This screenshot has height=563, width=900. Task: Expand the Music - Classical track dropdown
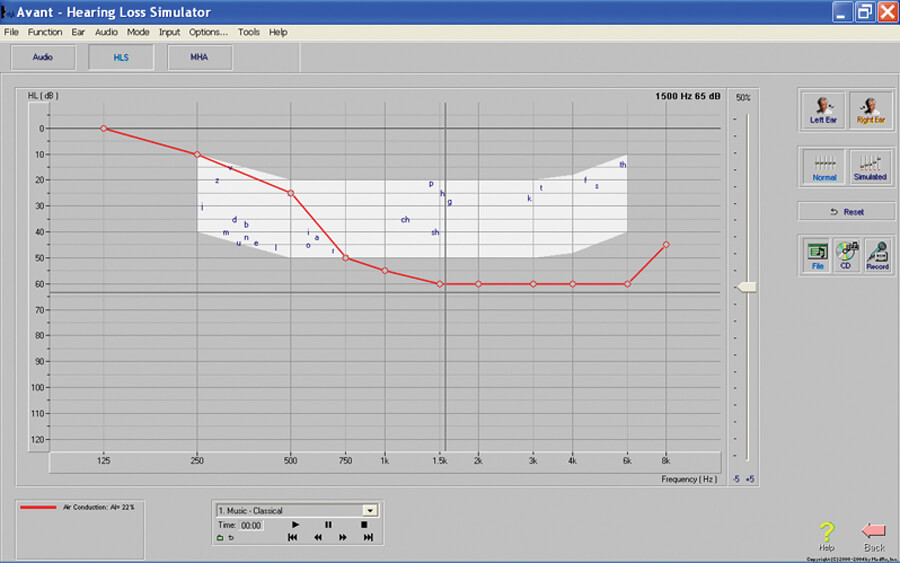(x=369, y=510)
